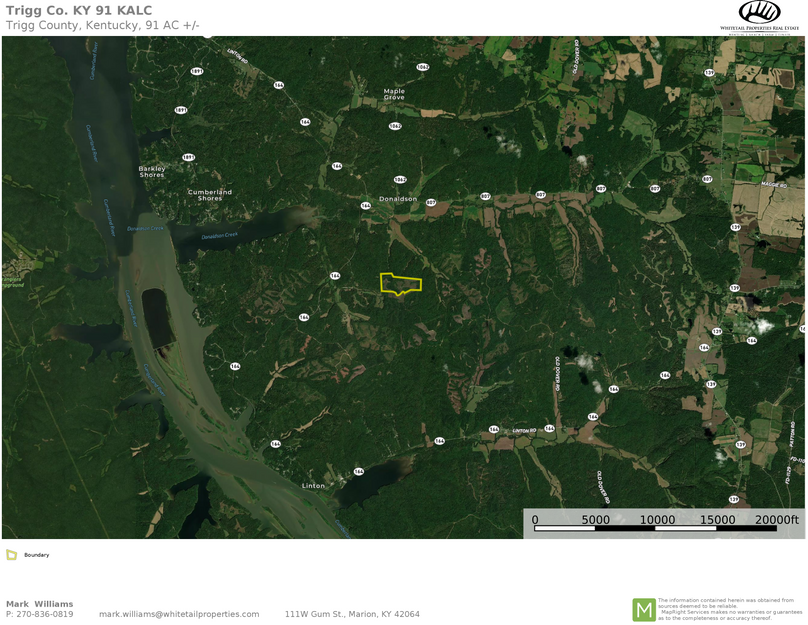Click the 10000 mark on scale bar
This screenshot has height=625, width=808.
pos(657,519)
